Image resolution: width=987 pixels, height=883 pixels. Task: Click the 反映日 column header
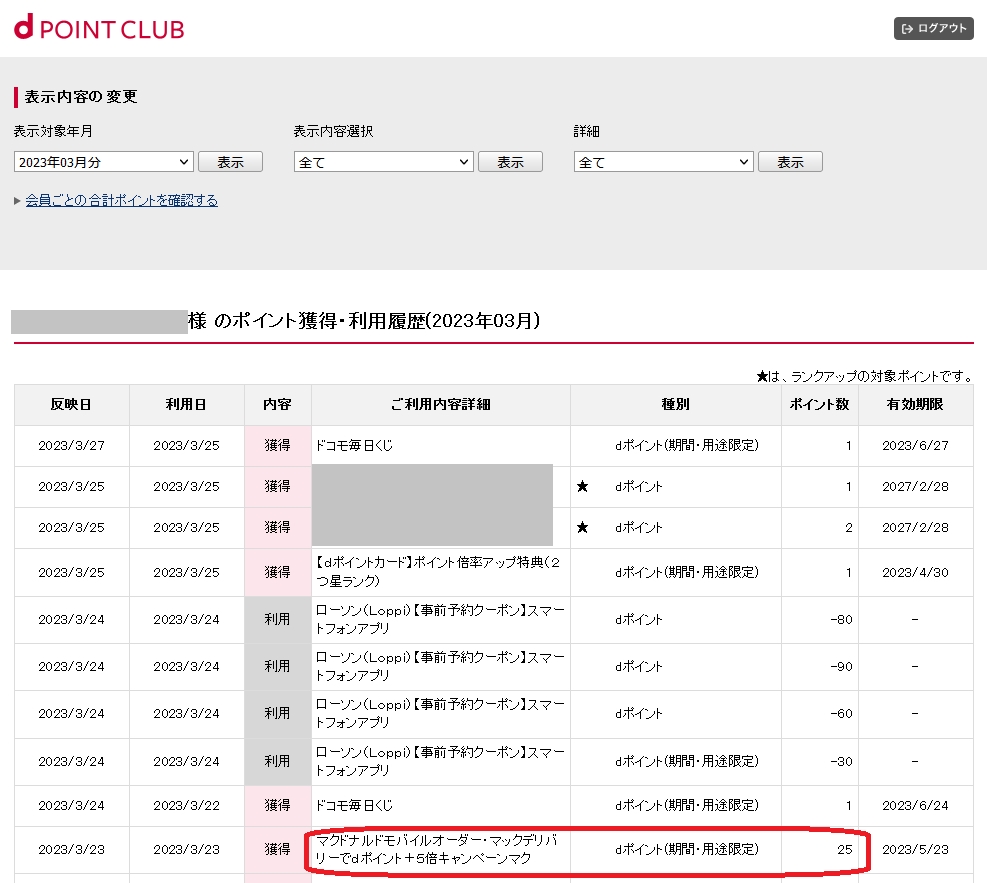(71, 405)
